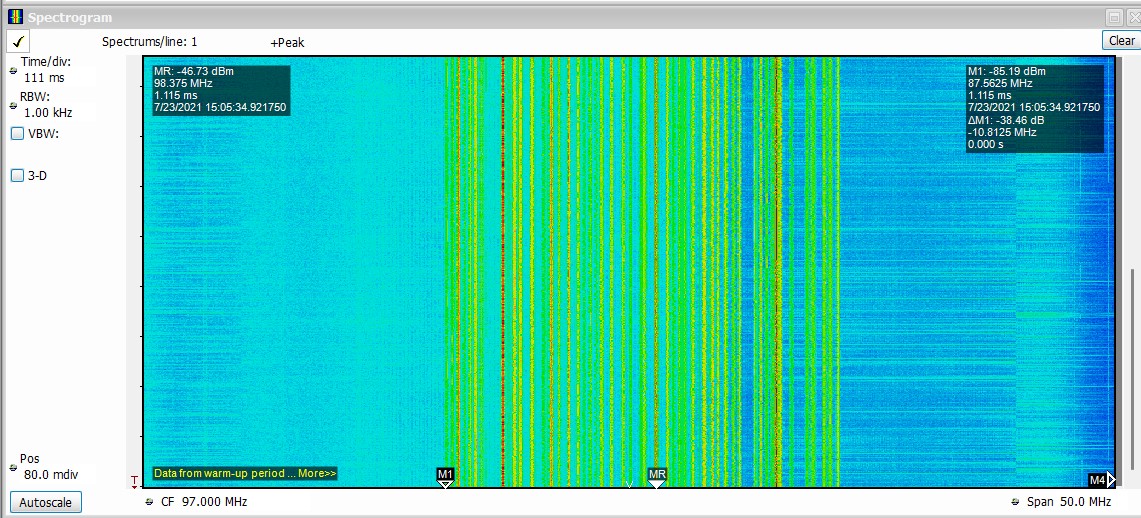Image resolution: width=1141 pixels, height=518 pixels.
Task: Click the MR marker readout box
Action: pos(220,89)
